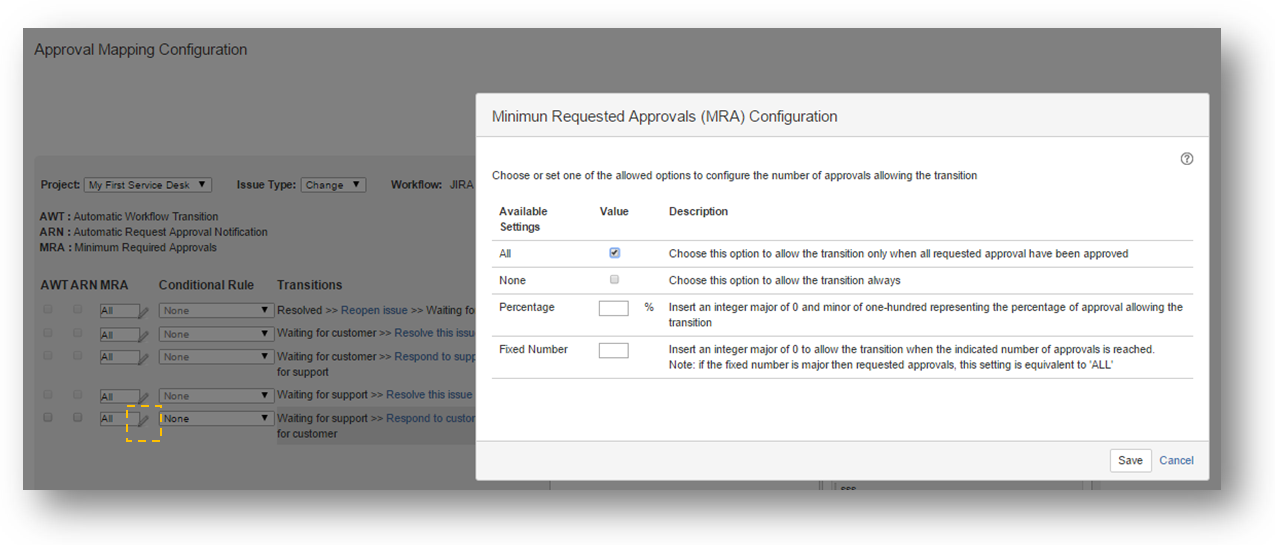Toggle ARN checkbox in the last transition row

pyautogui.click(x=78, y=418)
